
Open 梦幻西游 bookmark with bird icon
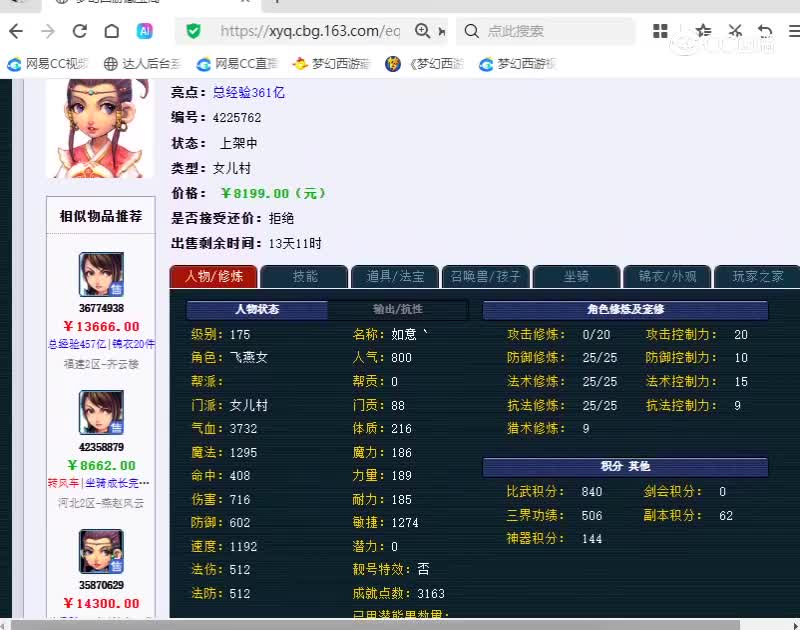coord(332,64)
